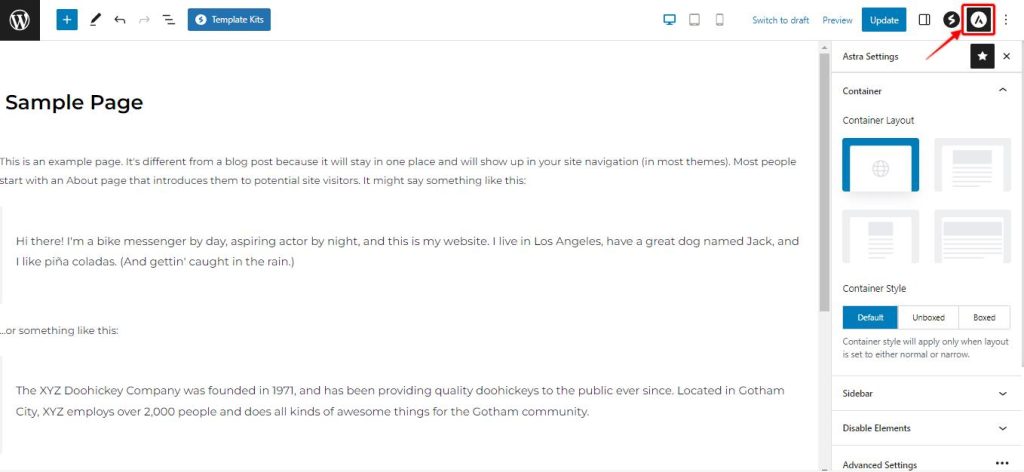The width and height of the screenshot is (1024, 472).
Task: Expand the Sidebar section
Action: 926,394
